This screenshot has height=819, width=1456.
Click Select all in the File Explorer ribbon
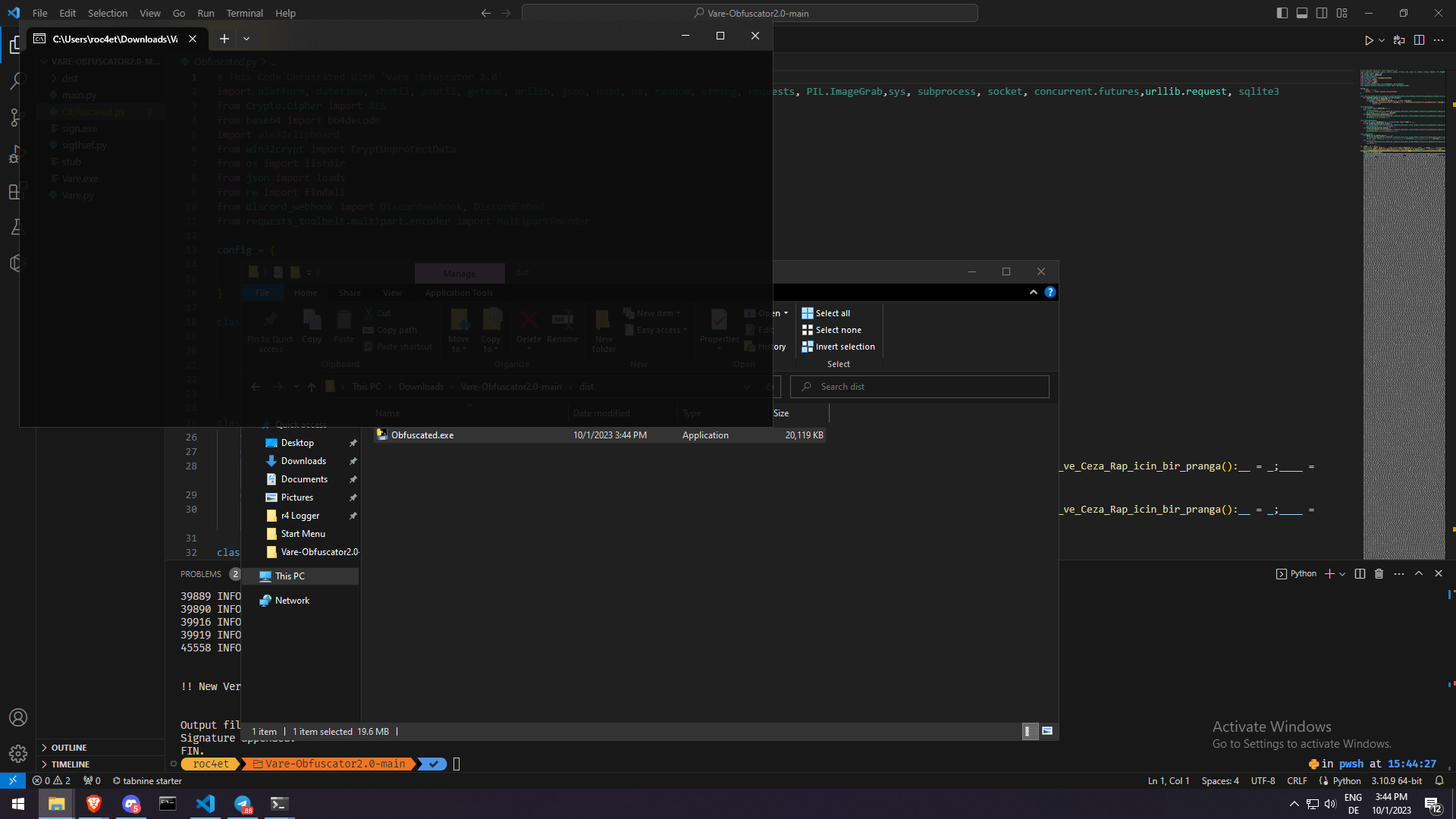coord(826,313)
